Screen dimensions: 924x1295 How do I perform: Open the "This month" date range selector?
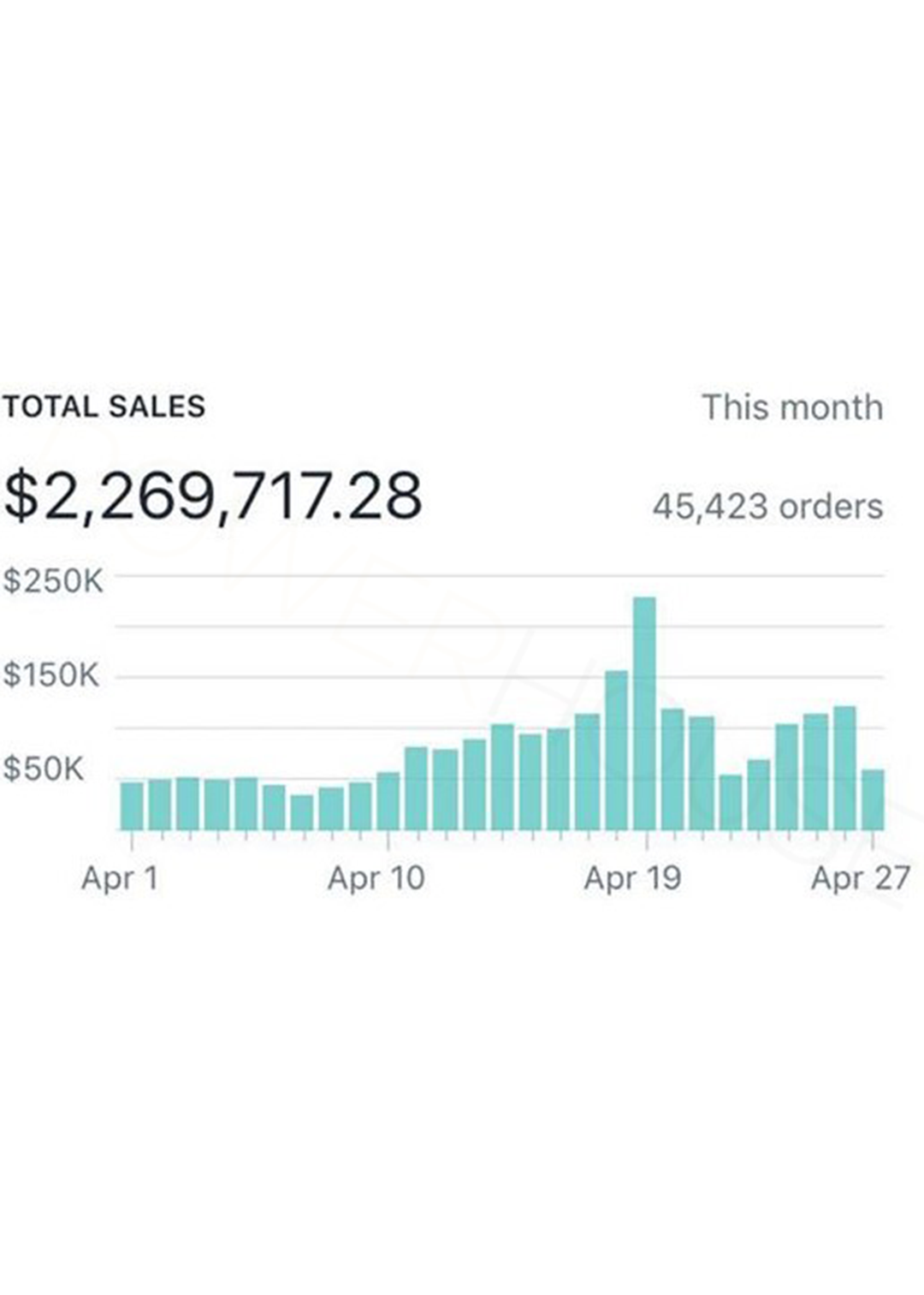pyautogui.click(x=792, y=407)
